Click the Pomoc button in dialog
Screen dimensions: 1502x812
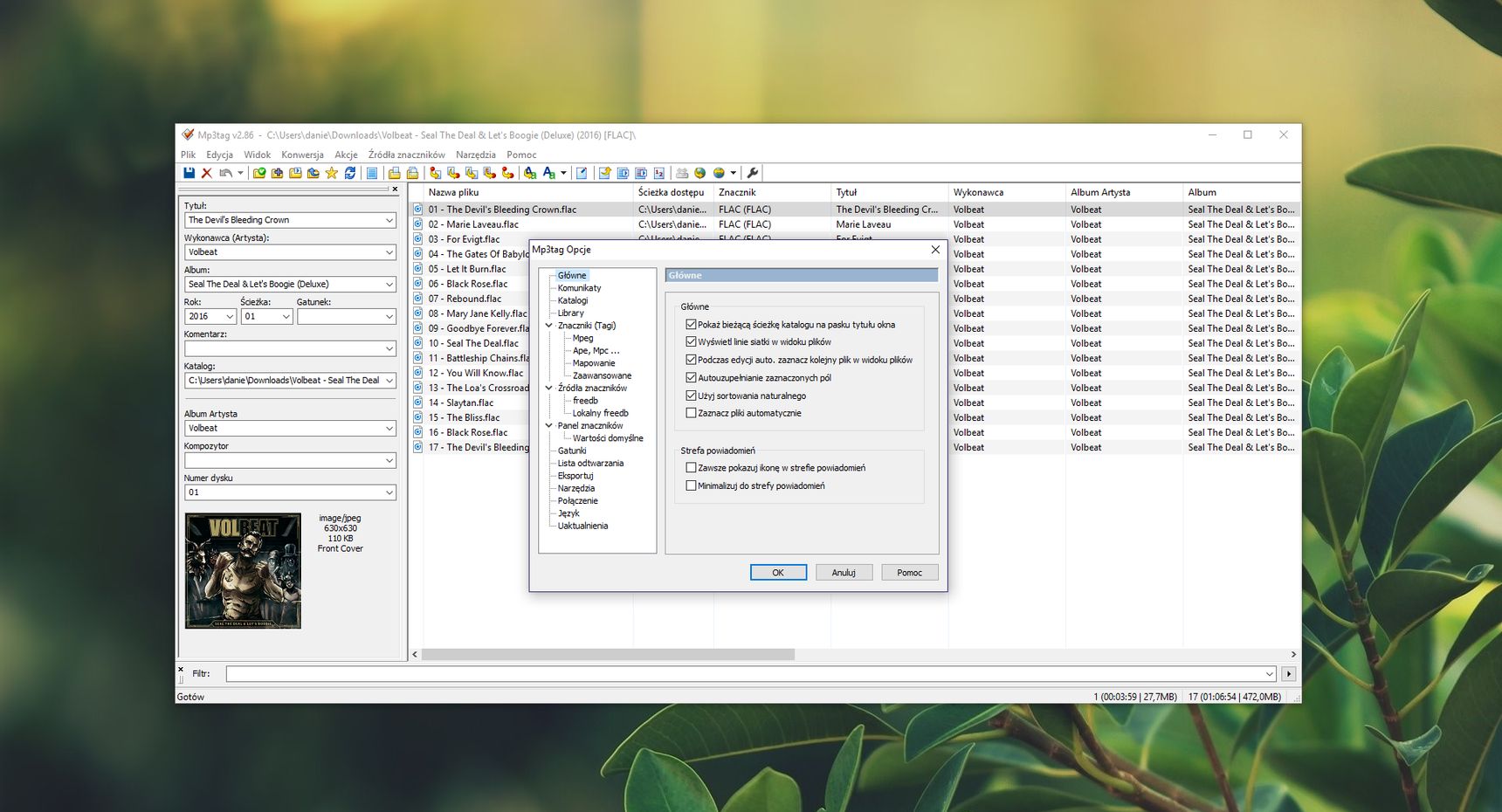coord(909,573)
